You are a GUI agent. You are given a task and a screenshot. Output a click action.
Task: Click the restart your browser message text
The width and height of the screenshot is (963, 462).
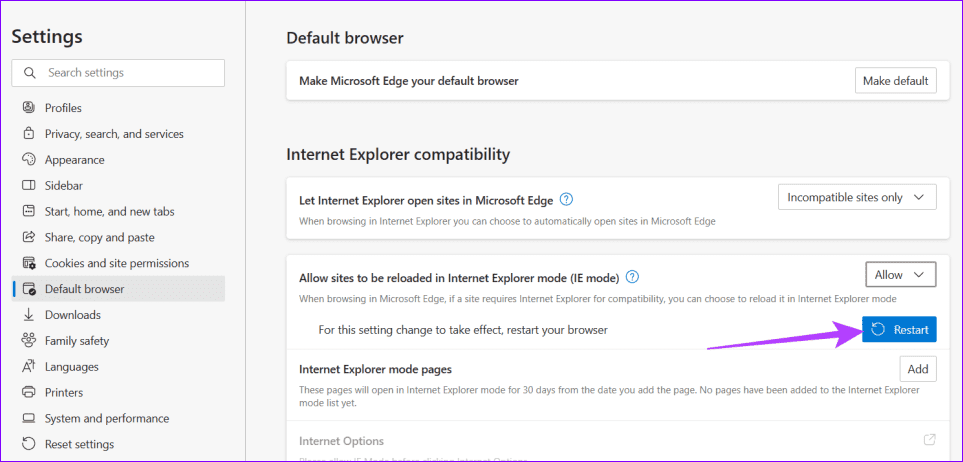point(463,330)
